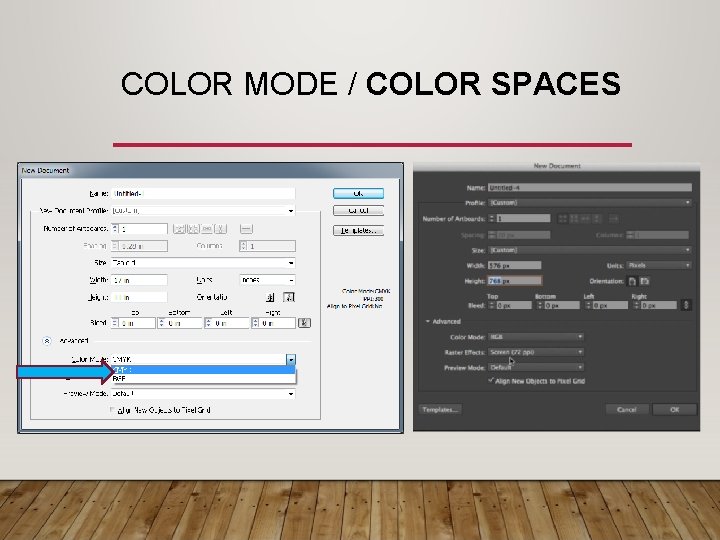720x540 pixels.
Task: Choose Arrange by Column layout in dark dialog
Action: coord(596,219)
